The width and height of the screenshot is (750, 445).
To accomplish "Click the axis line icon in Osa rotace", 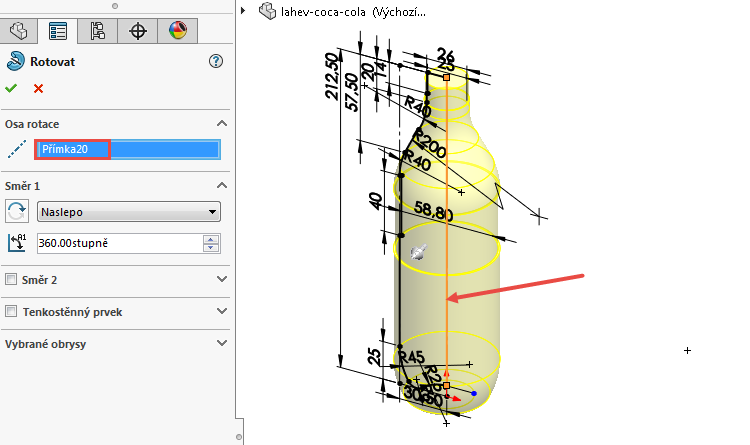I will [17, 149].
